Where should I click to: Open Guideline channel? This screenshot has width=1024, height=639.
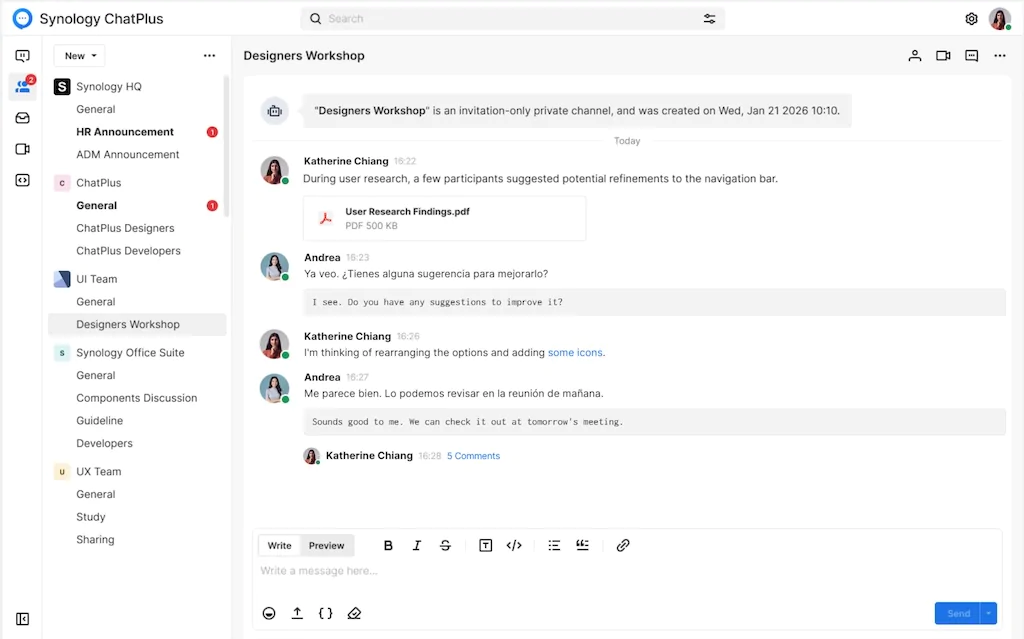point(99,421)
